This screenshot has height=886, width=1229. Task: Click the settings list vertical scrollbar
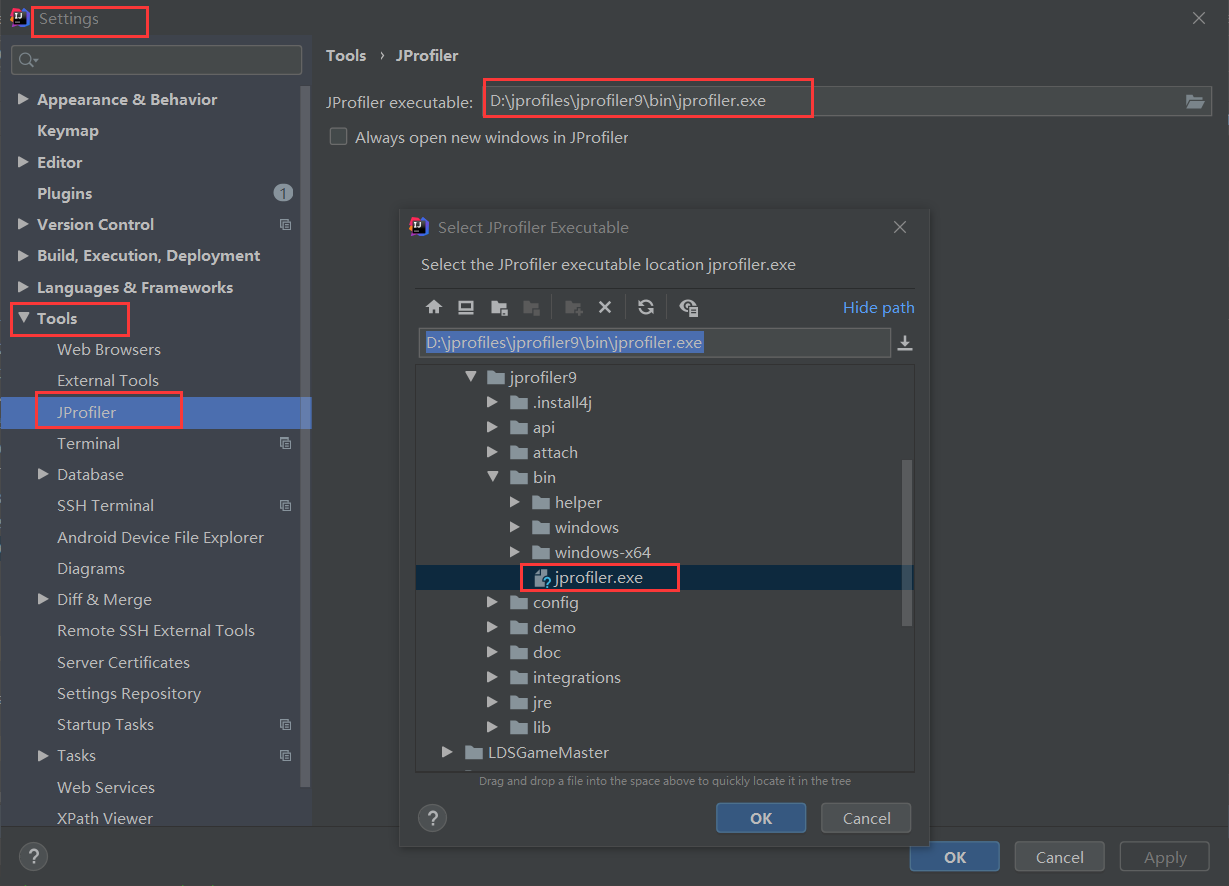pos(307,436)
